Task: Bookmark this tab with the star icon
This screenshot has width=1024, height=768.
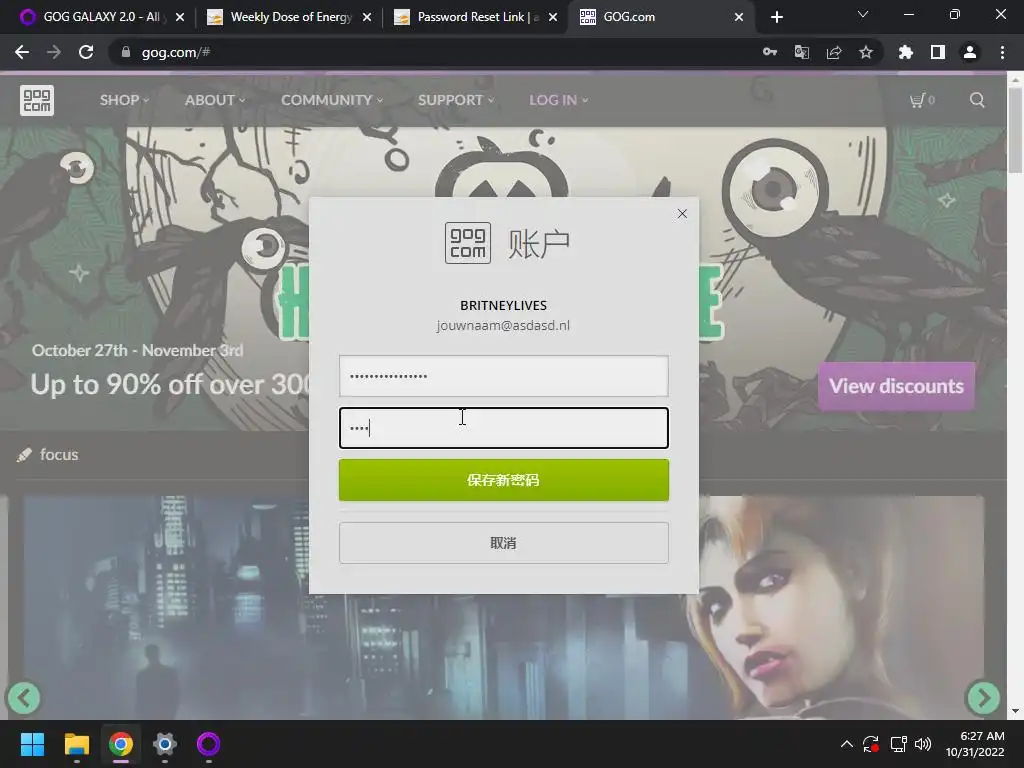Action: pyautogui.click(x=866, y=52)
